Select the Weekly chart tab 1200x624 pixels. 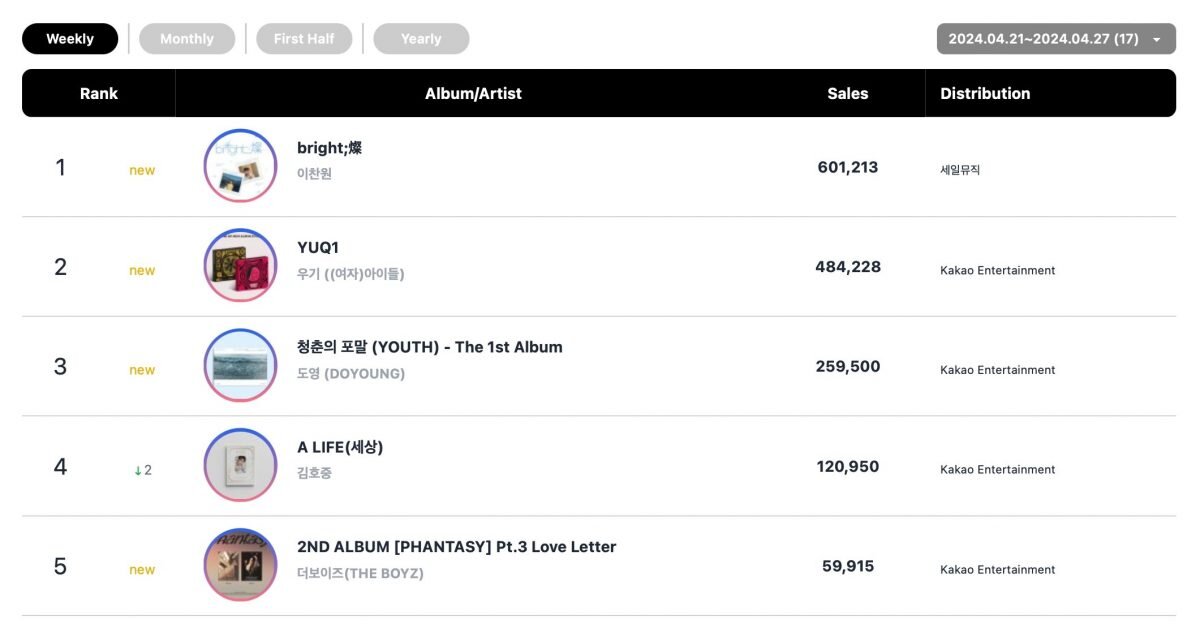pyautogui.click(x=70, y=39)
